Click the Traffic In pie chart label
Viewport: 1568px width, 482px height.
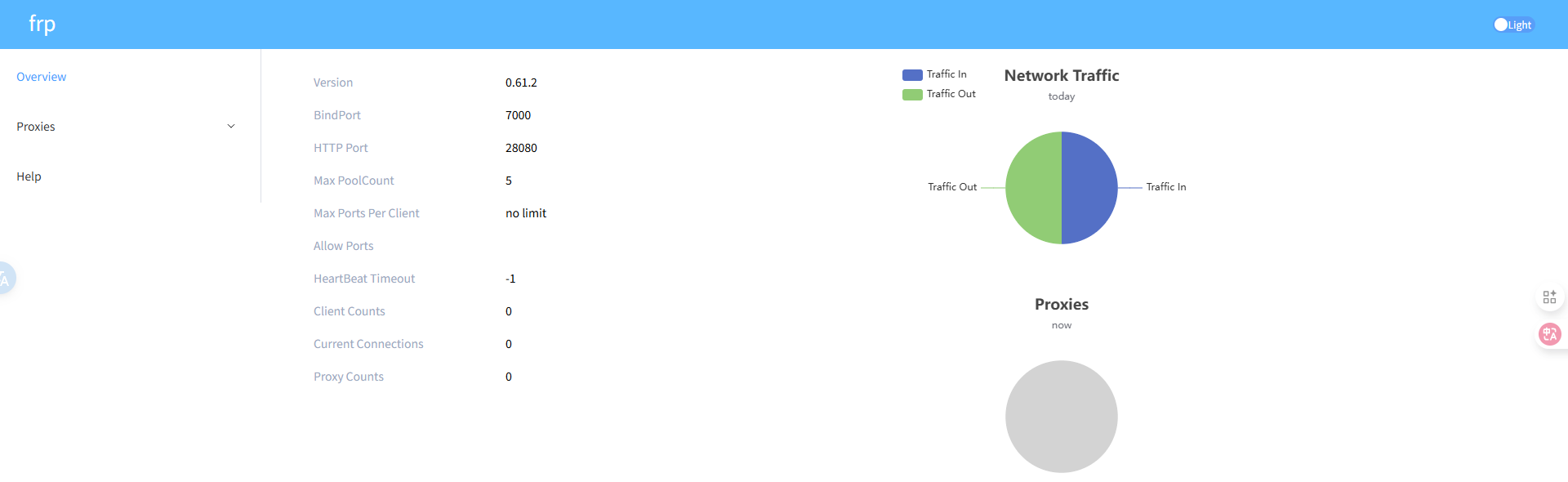pos(1165,187)
